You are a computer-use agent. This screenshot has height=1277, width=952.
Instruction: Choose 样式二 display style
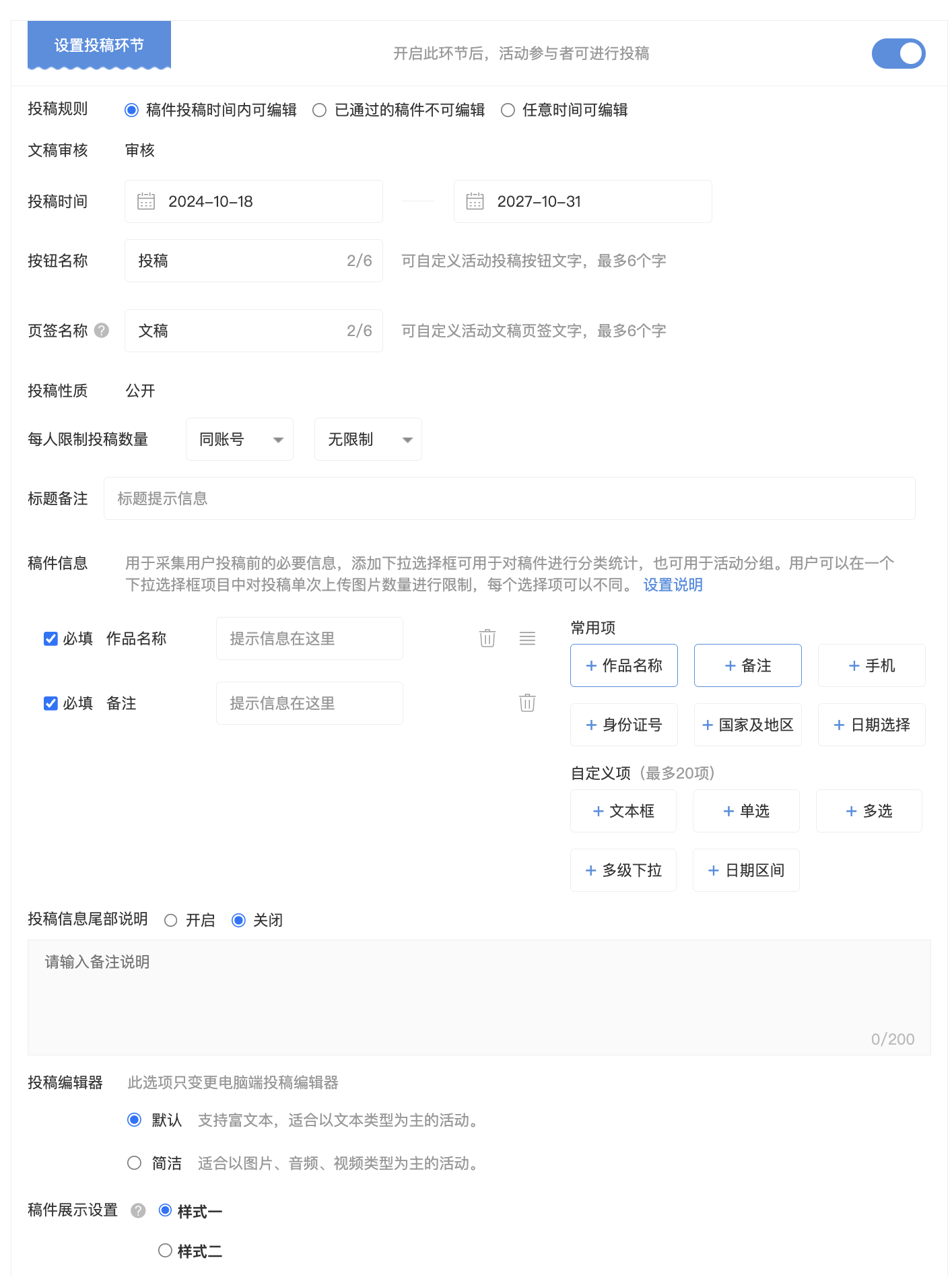166,1251
